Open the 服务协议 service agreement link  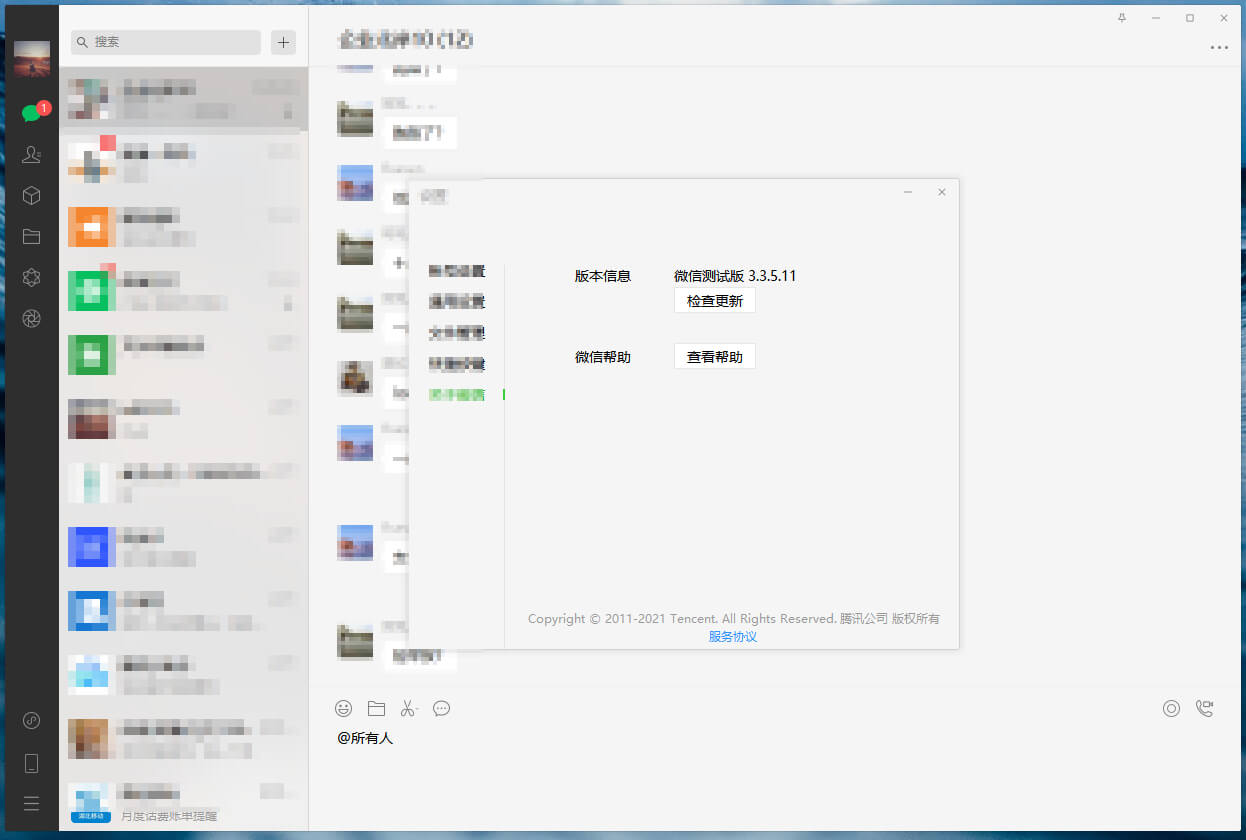(733, 636)
